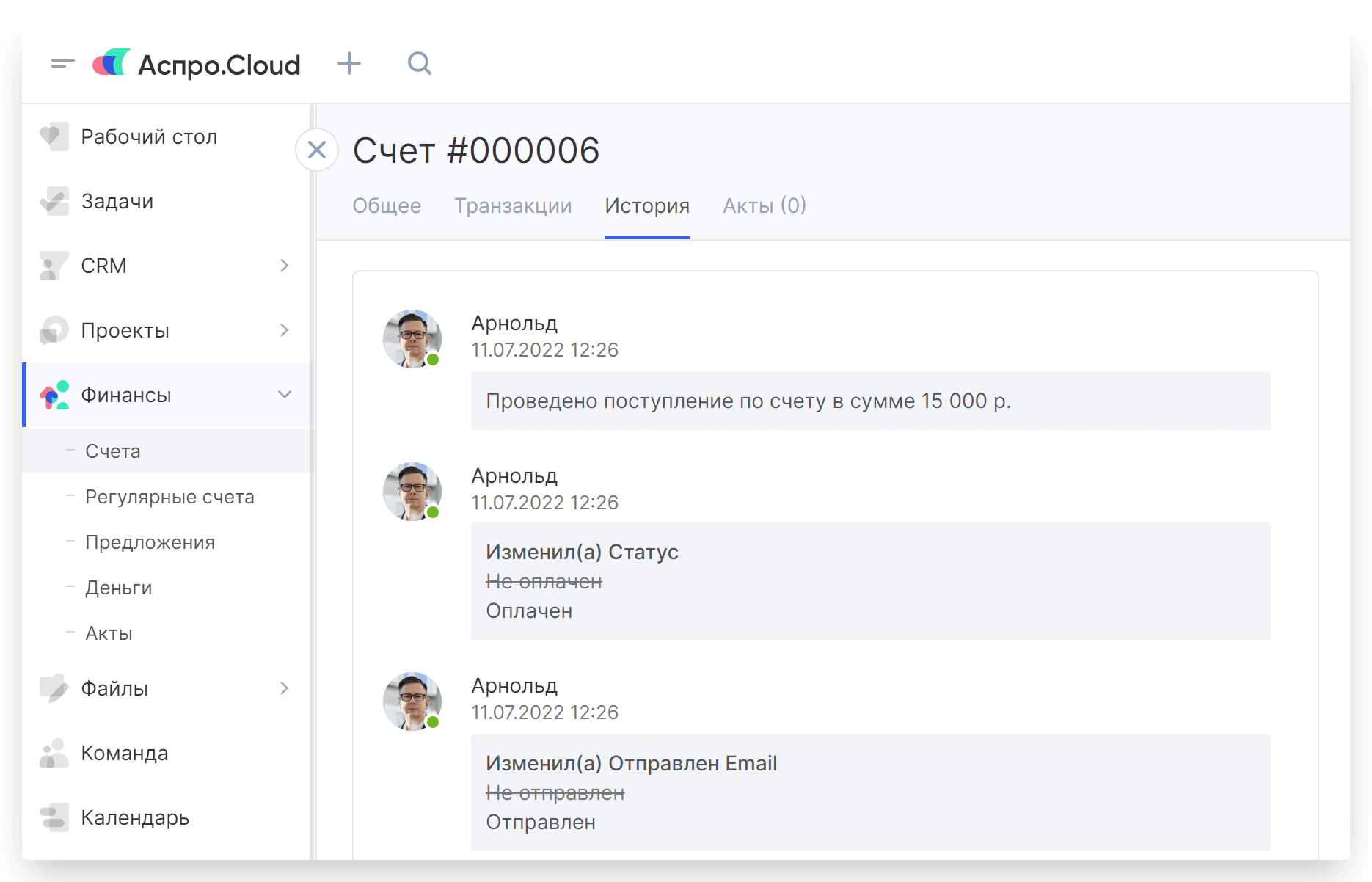This screenshot has height=882, width=1372.
Task: Open Регулярные счета in the Finance submenu
Action: 169,497
